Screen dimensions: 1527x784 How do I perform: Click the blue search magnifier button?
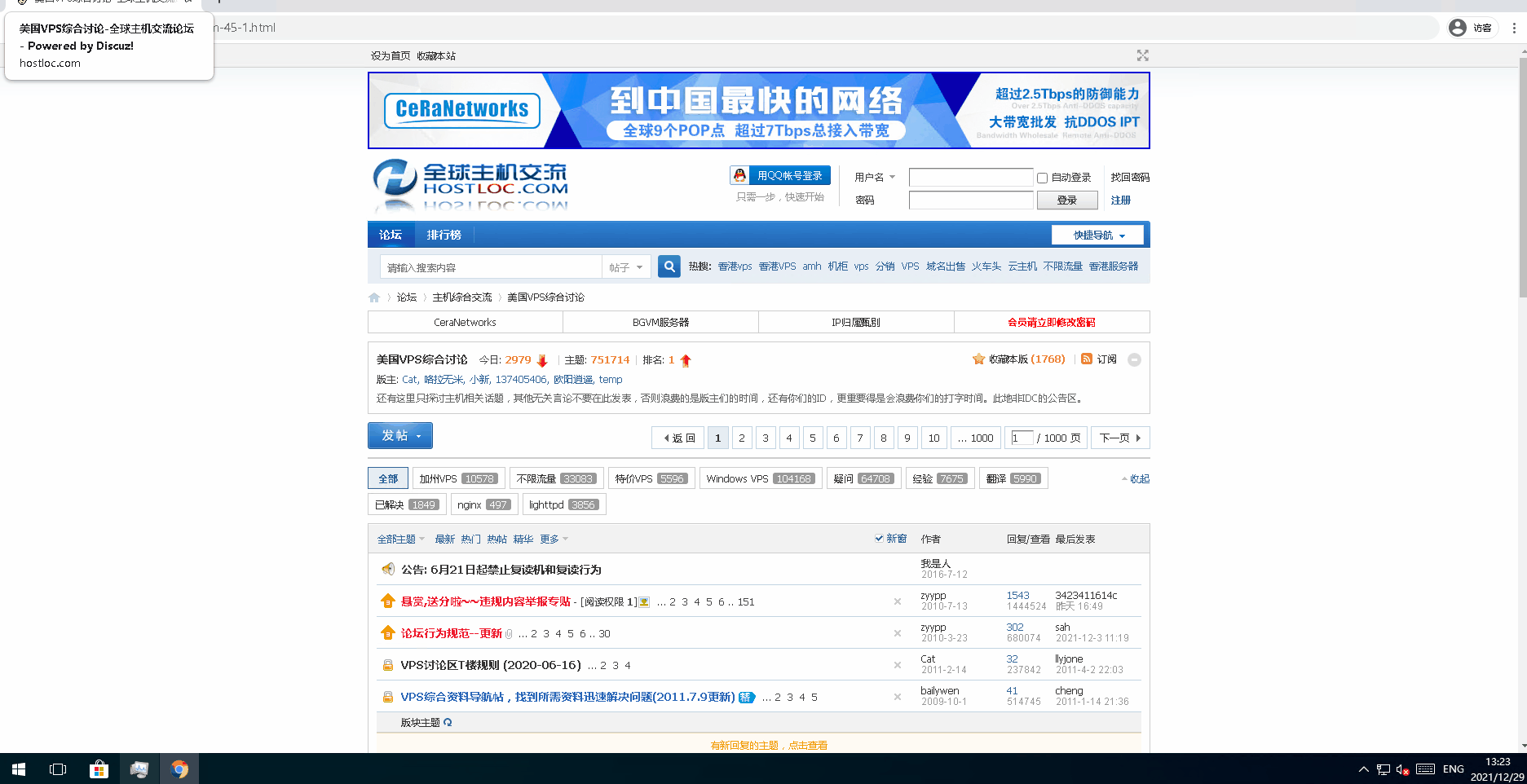click(669, 266)
